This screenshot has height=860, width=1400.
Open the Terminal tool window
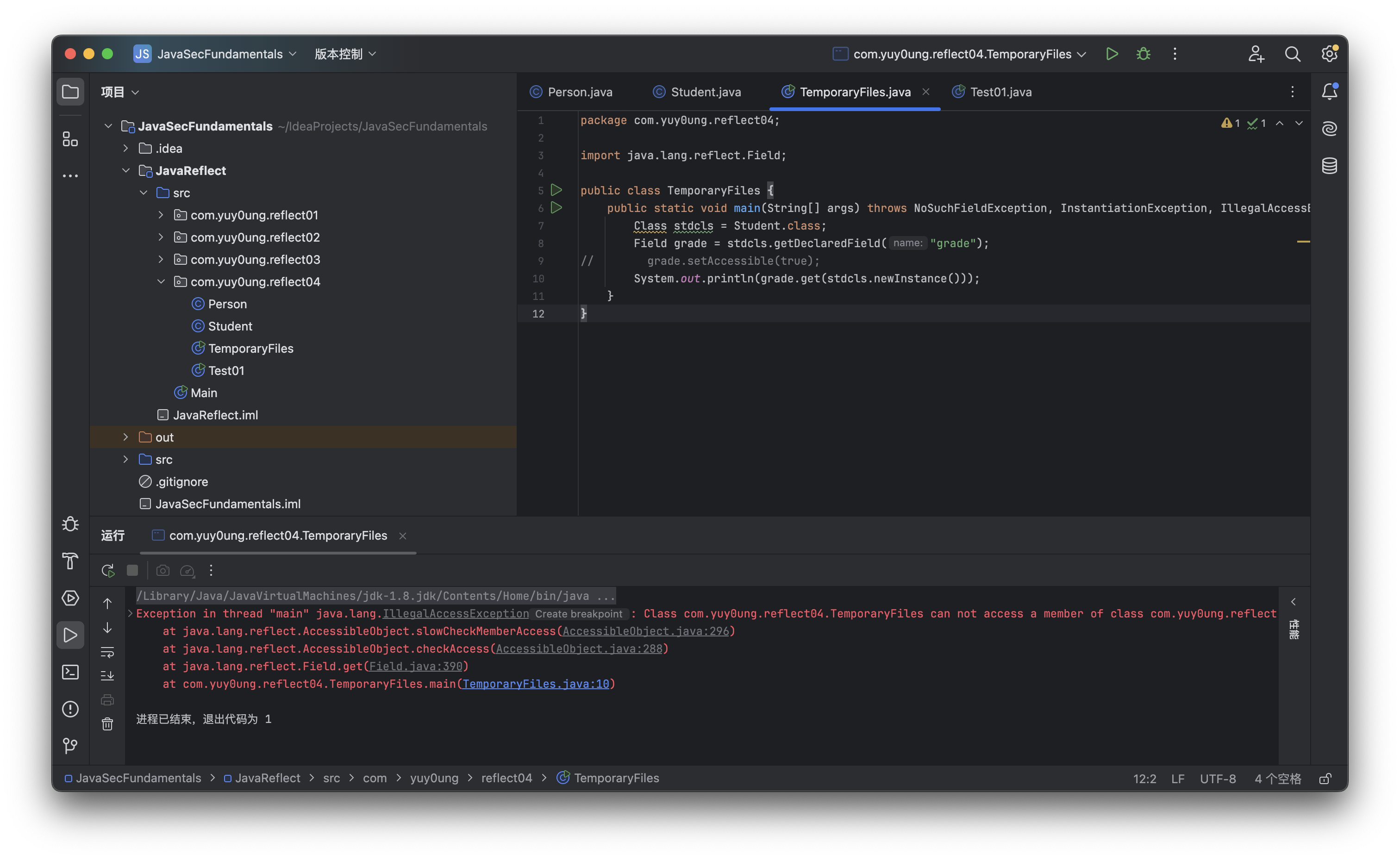pyautogui.click(x=70, y=672)
